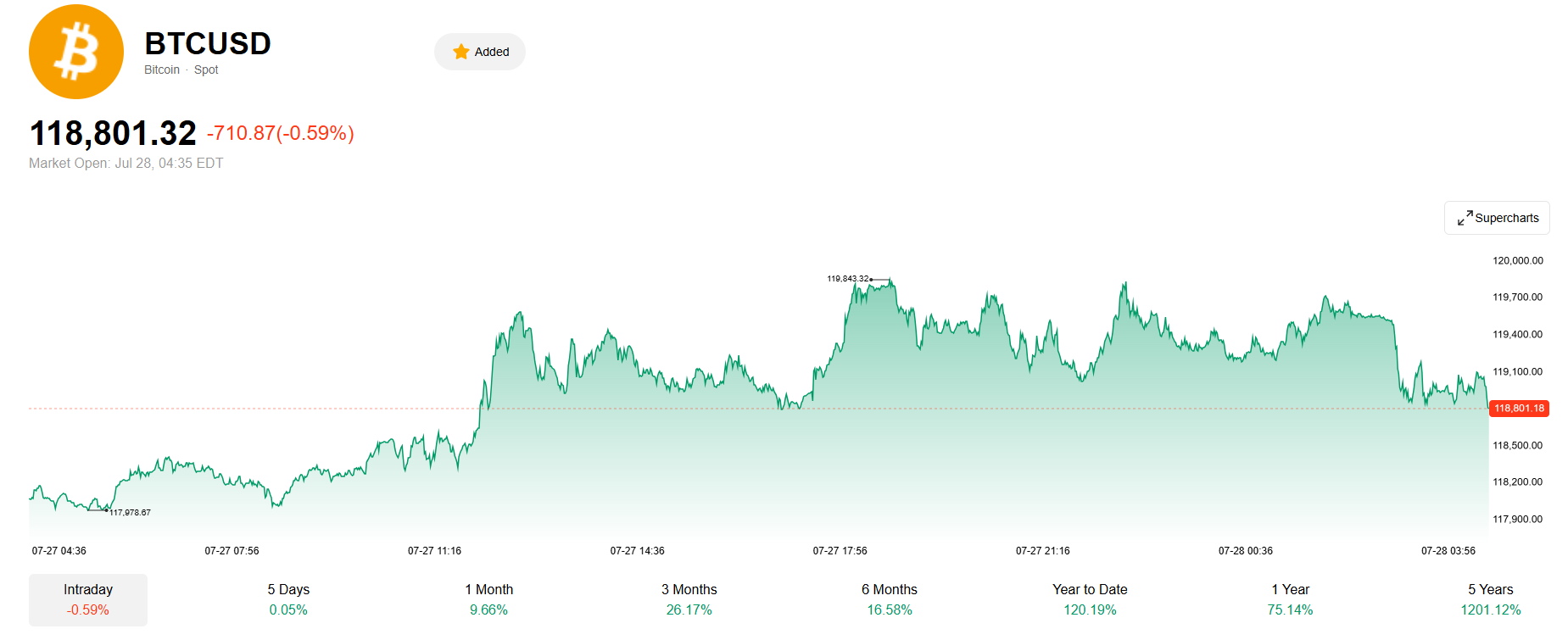
Task: Click the BTCUSD symbol title
Action: point(208,43)
